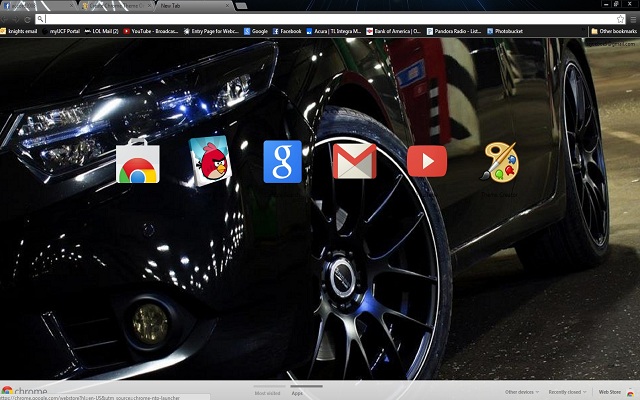Open the Theme Creator palette app
The width and height of the screenshot is (640, 400).
tap(499, 162)
